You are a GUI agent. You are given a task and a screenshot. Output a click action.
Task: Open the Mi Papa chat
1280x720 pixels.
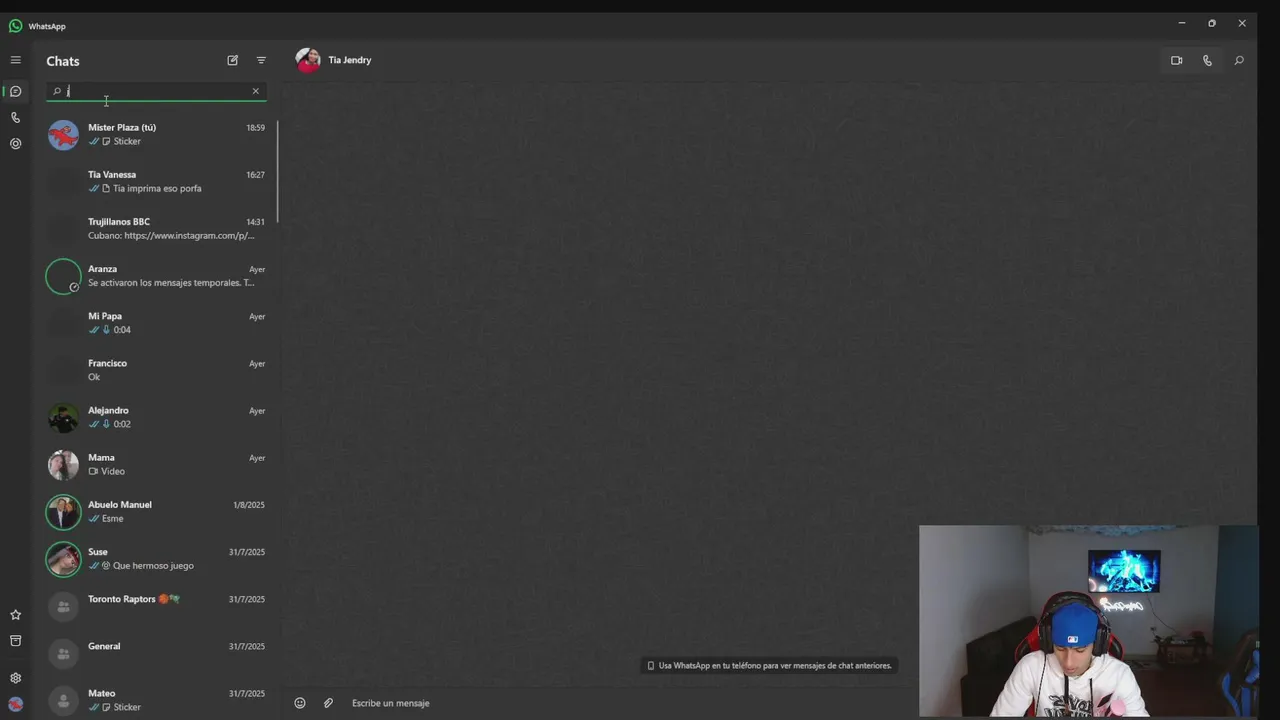tap(156, 322)
